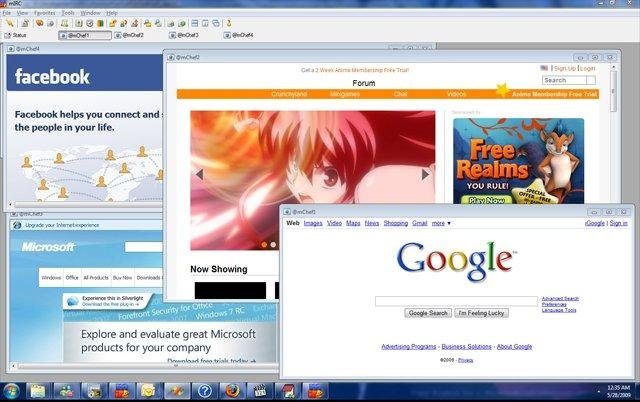The width and height of the screenshot is (640, 402).
Task: Open the Window menu
Action: (90, 13)
